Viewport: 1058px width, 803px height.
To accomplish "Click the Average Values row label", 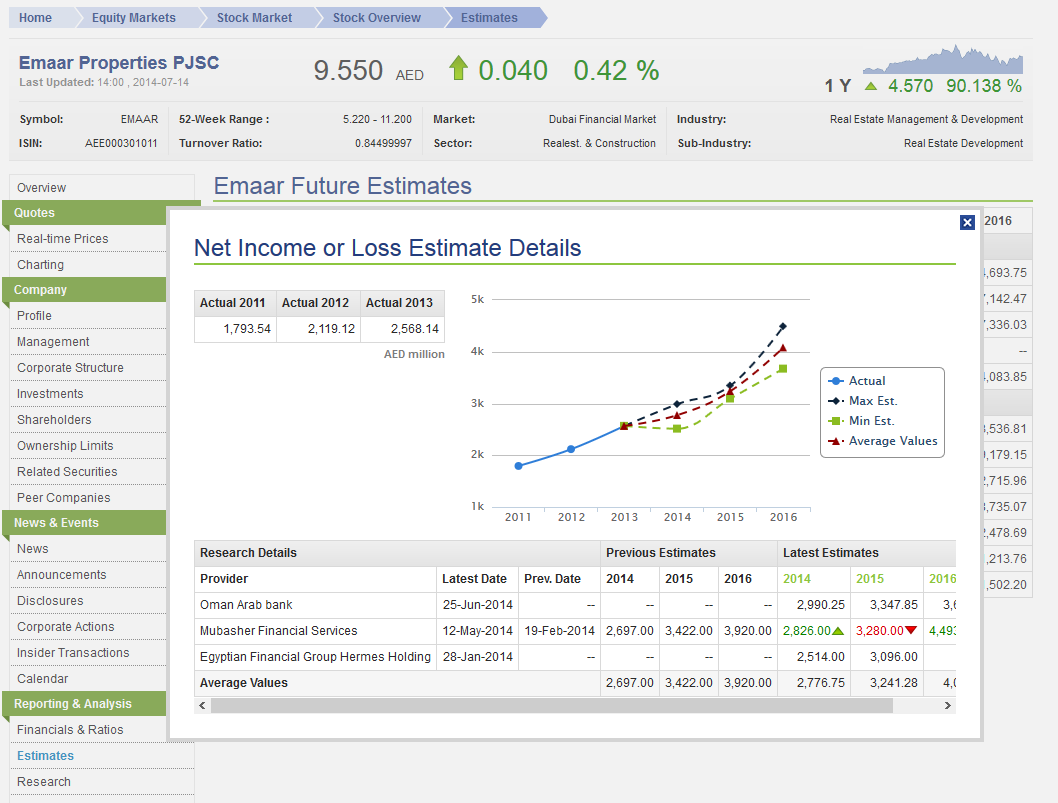I will pyautogui.click(x=244, y=683).
